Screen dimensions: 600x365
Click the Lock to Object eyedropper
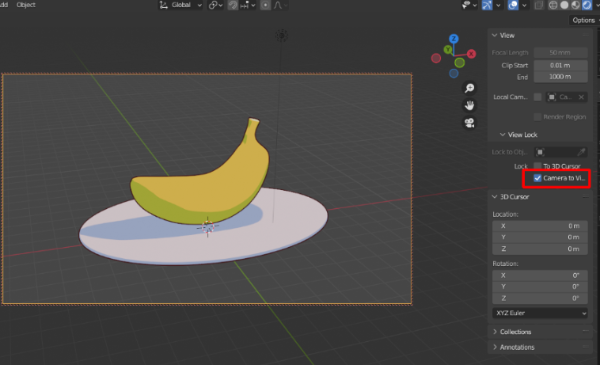581,152
